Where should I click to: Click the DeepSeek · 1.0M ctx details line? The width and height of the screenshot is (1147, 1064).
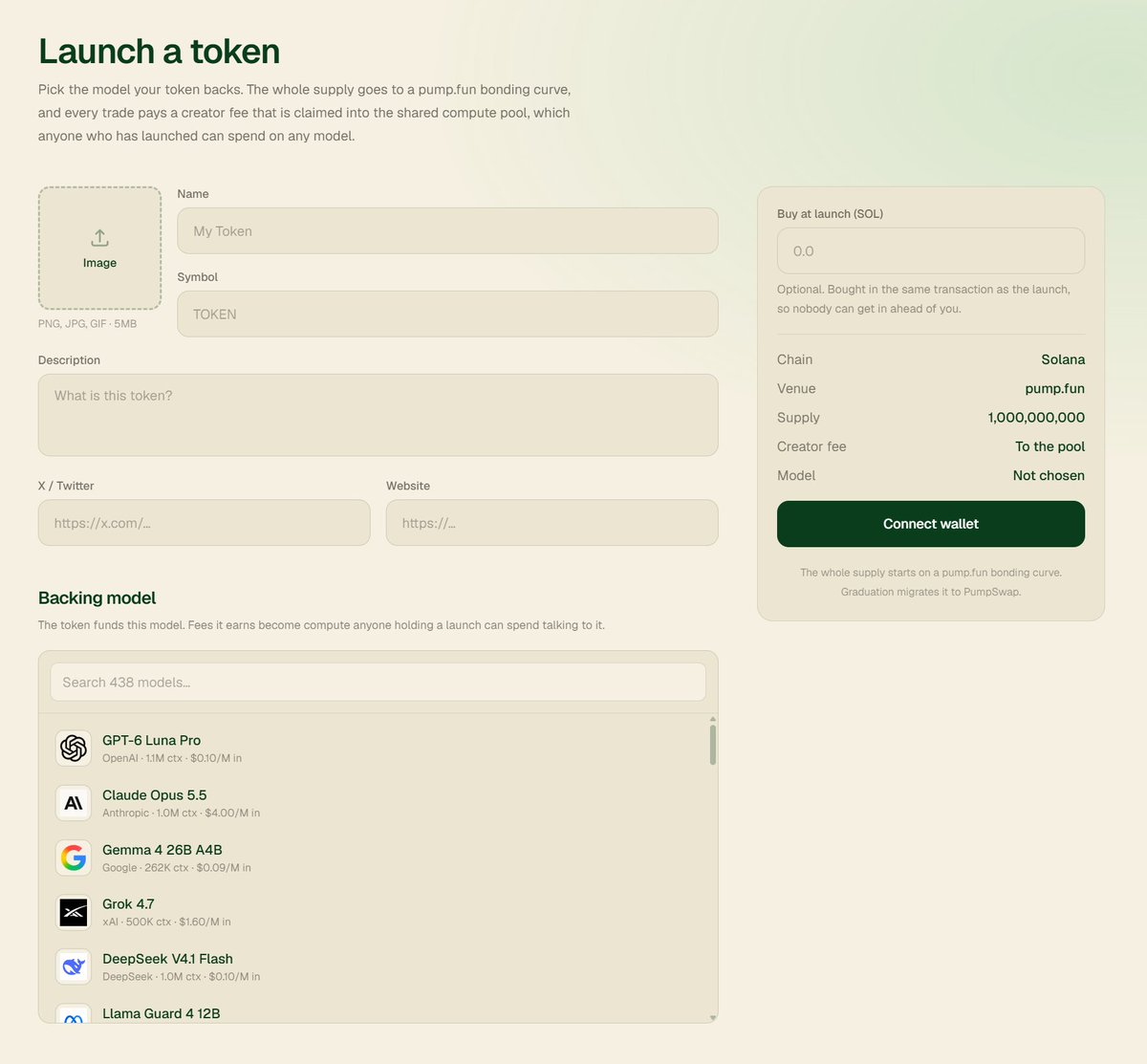tap(181, 976)
